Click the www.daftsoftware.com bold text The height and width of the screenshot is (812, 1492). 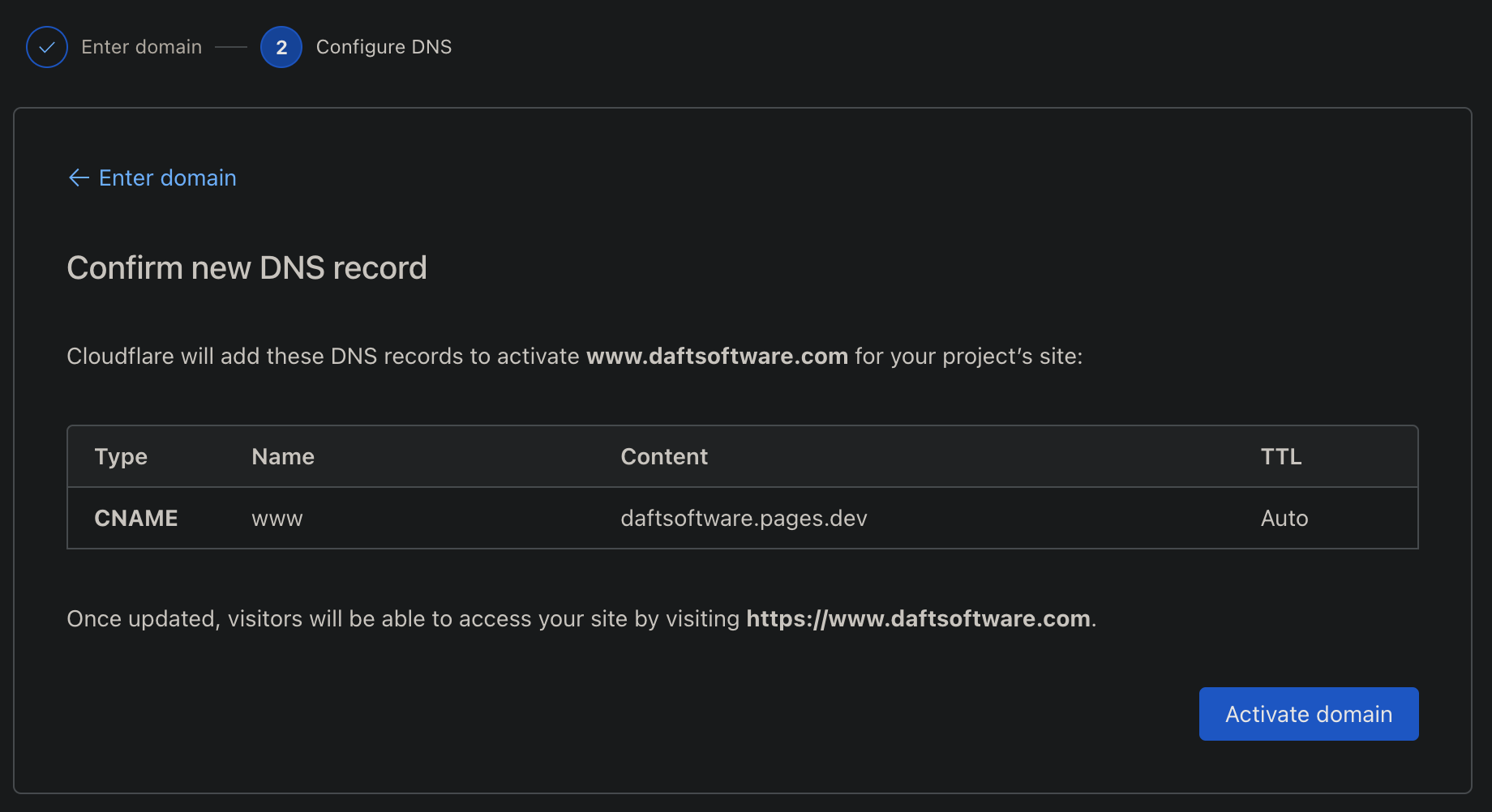717,356
